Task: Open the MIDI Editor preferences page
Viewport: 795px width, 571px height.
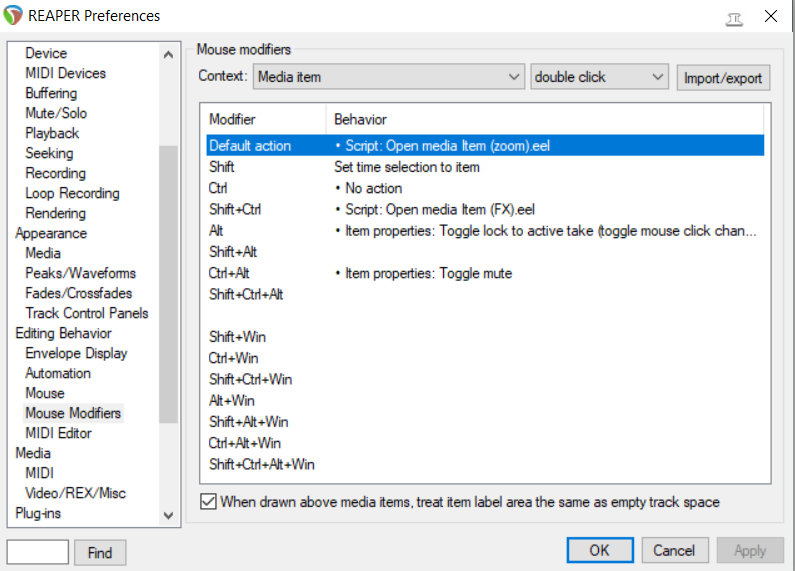Action: pos(58,433)
